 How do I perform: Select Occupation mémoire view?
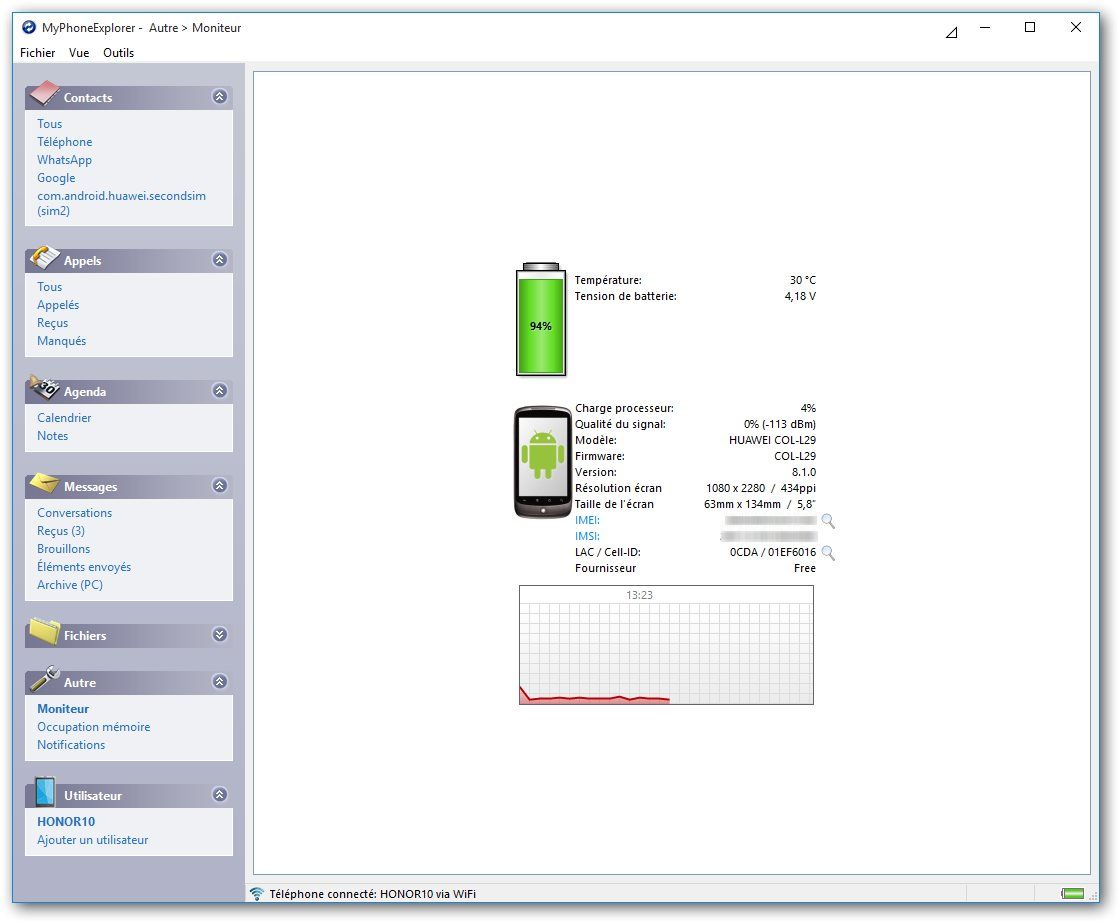point(93,727)
